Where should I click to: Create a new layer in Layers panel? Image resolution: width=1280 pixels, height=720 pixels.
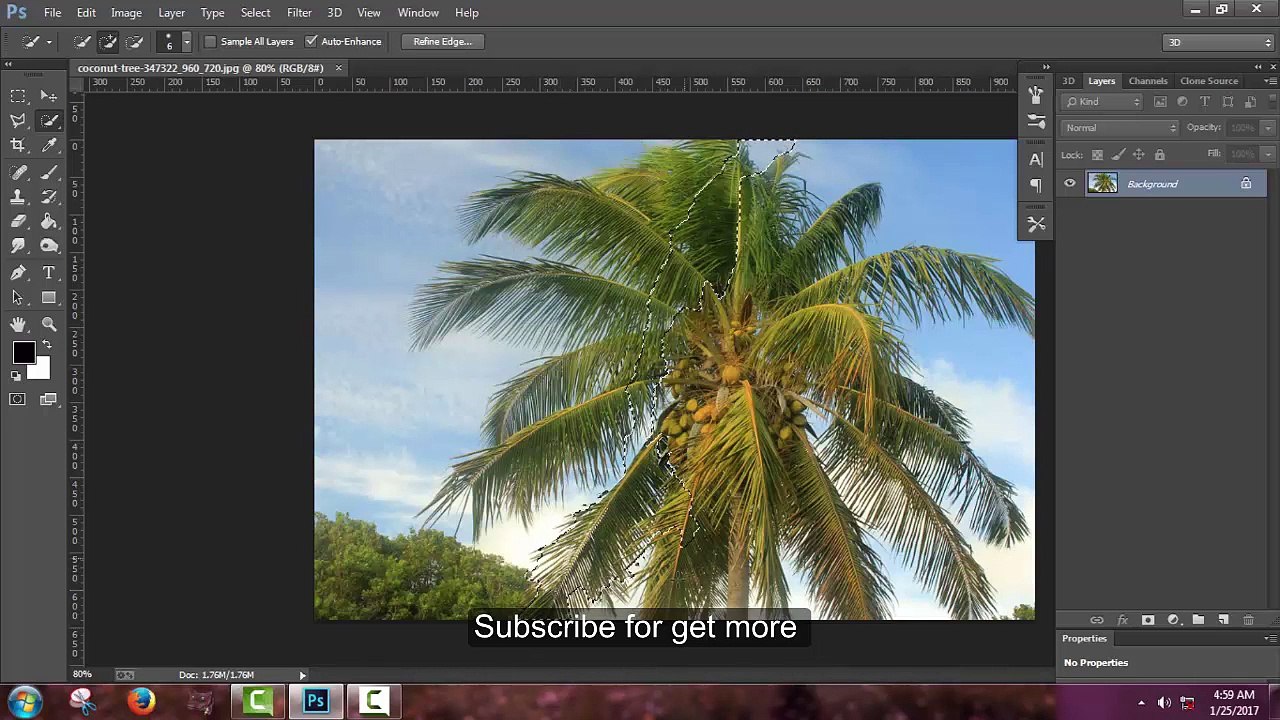[x=1223, y=620]
